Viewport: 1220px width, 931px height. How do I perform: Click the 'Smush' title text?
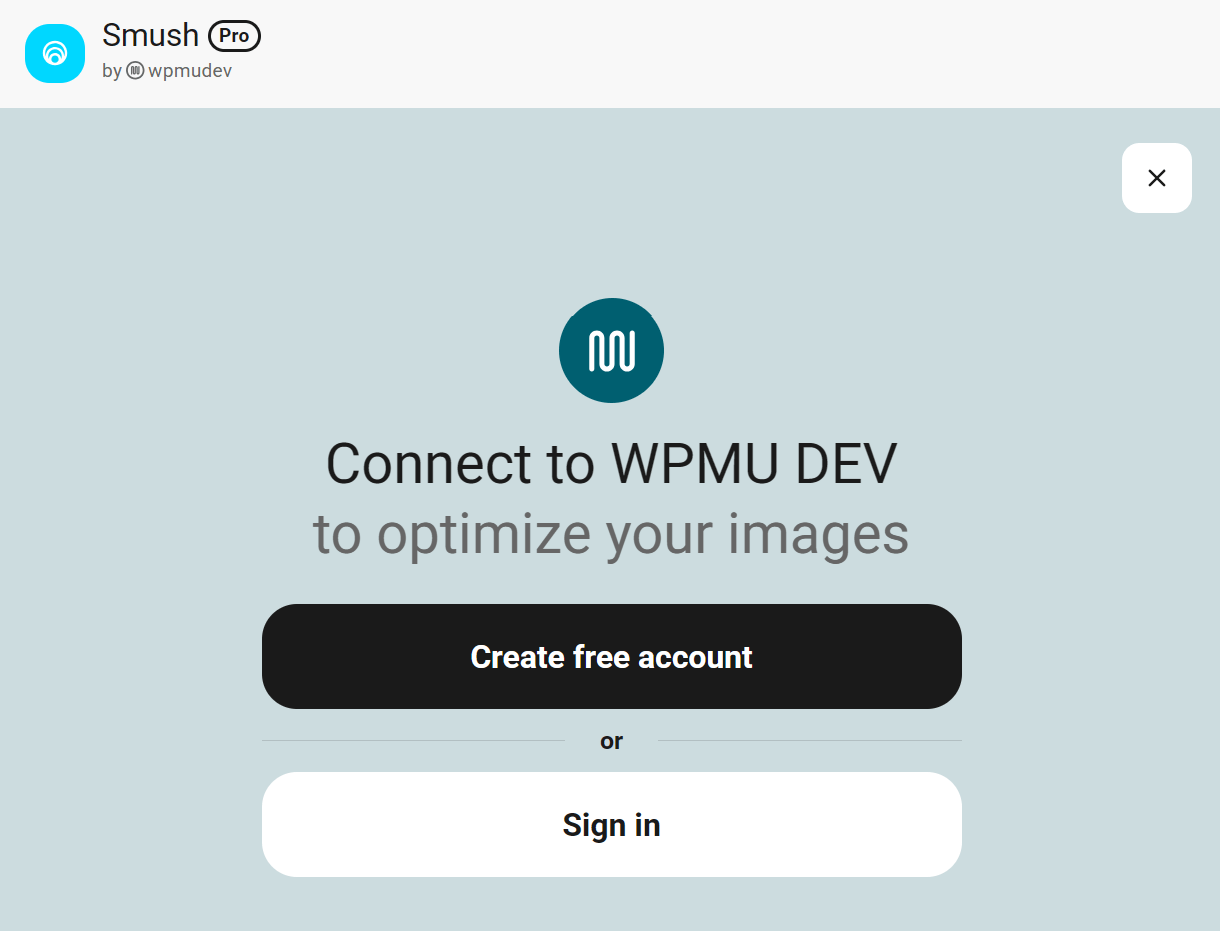[x=151, y=35]
